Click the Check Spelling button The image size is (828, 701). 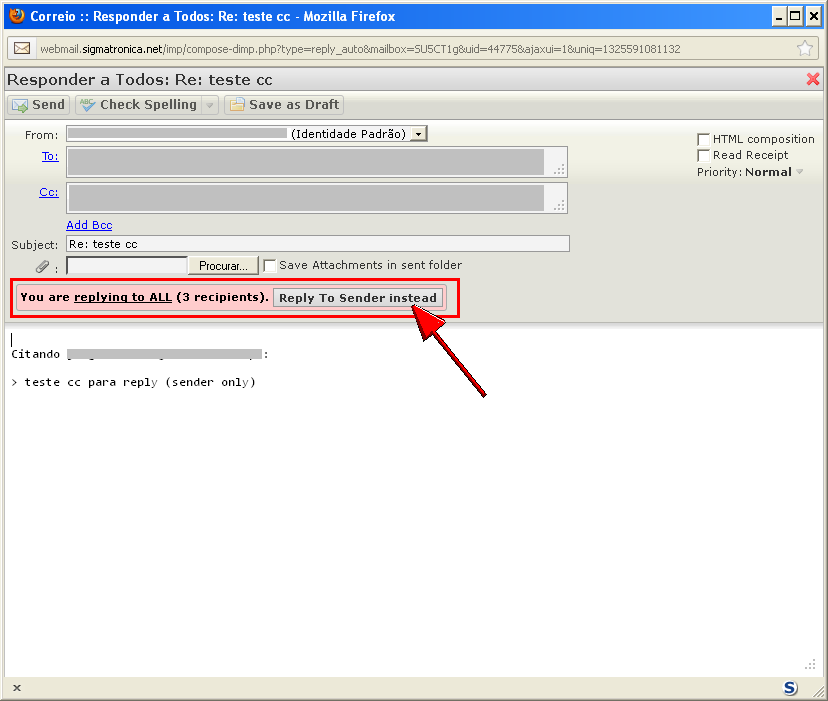pyautogui.click(x=138, y=105)
